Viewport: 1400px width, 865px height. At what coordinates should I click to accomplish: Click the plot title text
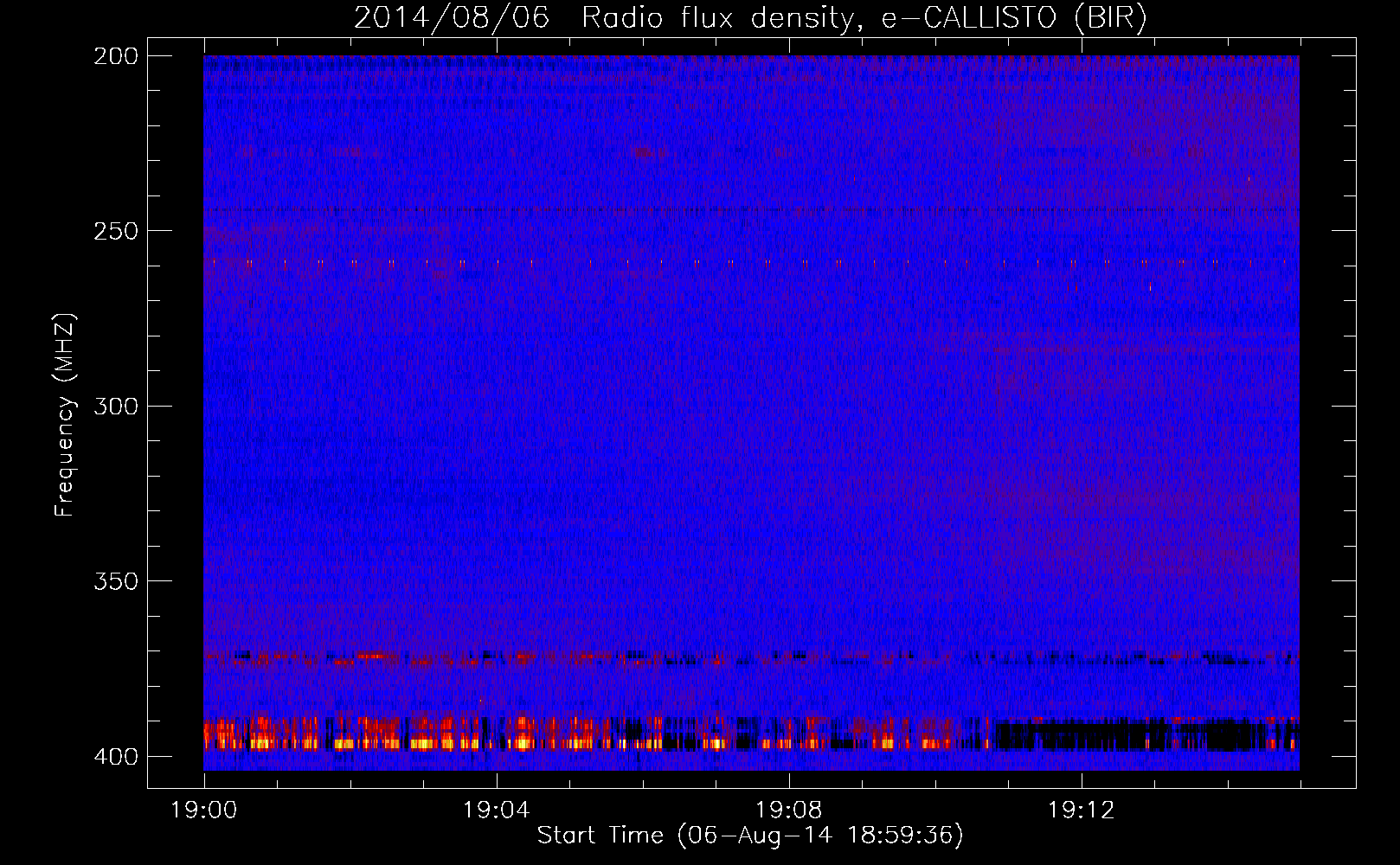pos(750,18)
